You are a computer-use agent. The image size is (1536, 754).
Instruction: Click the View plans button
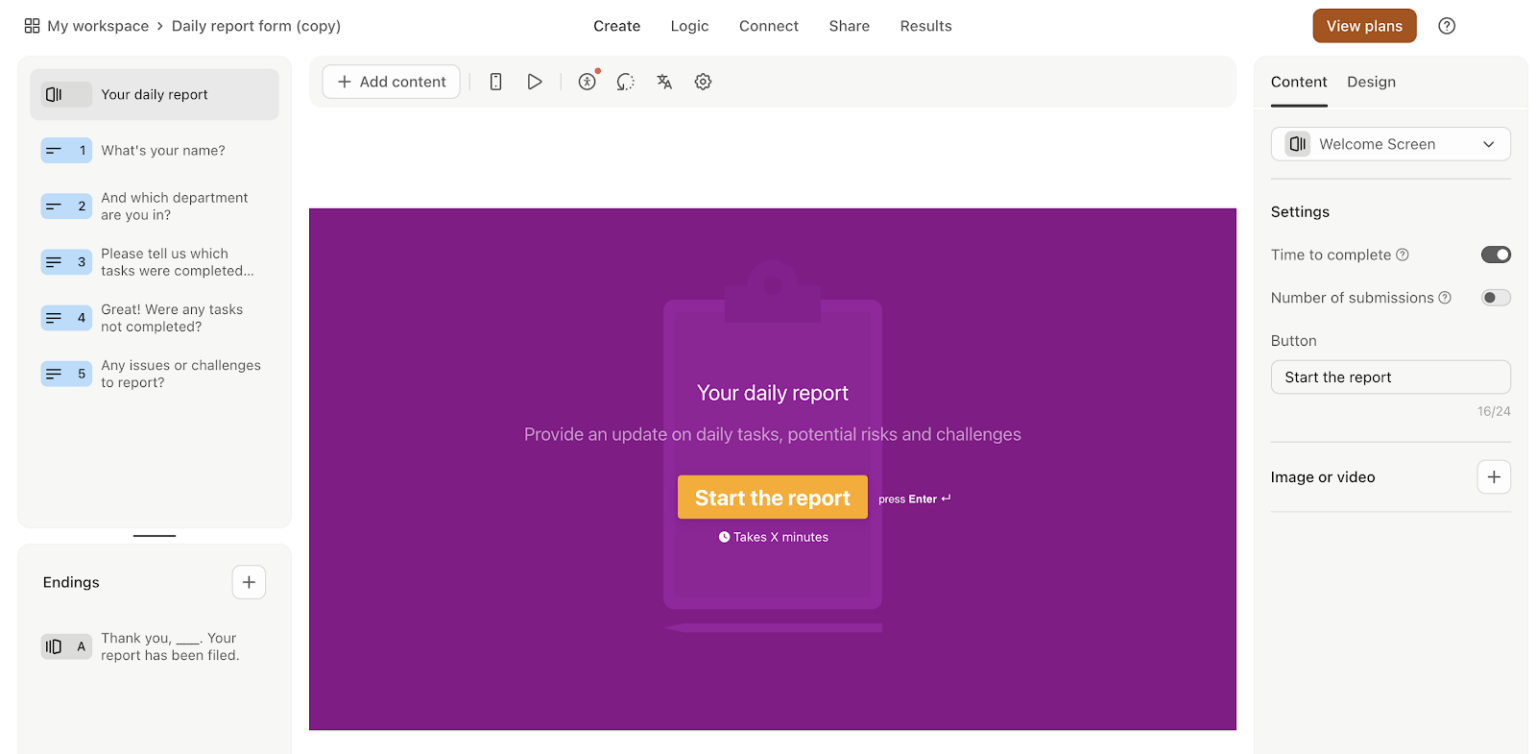tap(1363, 25)
